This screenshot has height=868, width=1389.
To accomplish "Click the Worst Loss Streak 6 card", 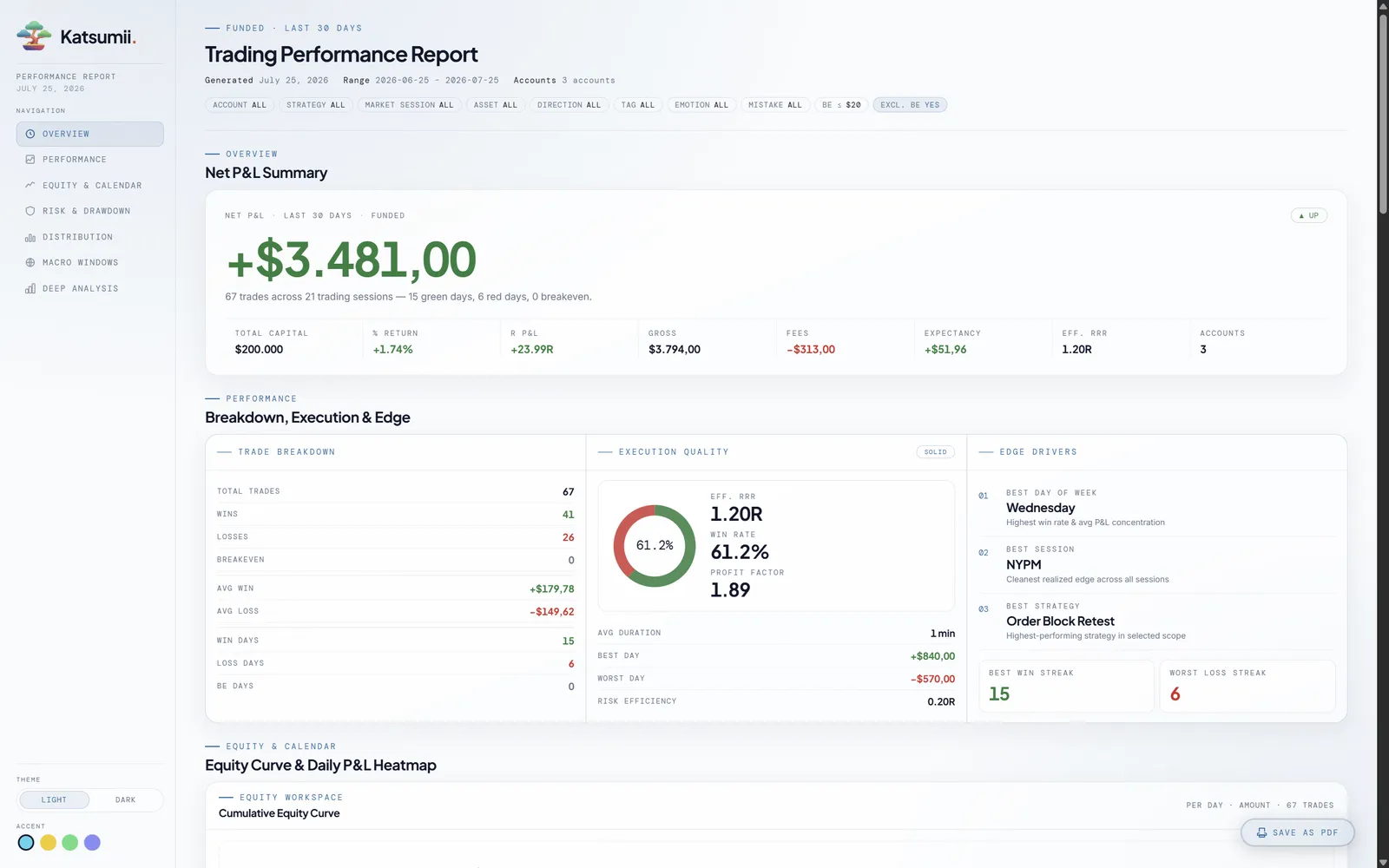I will click(x=1247, y=687).
